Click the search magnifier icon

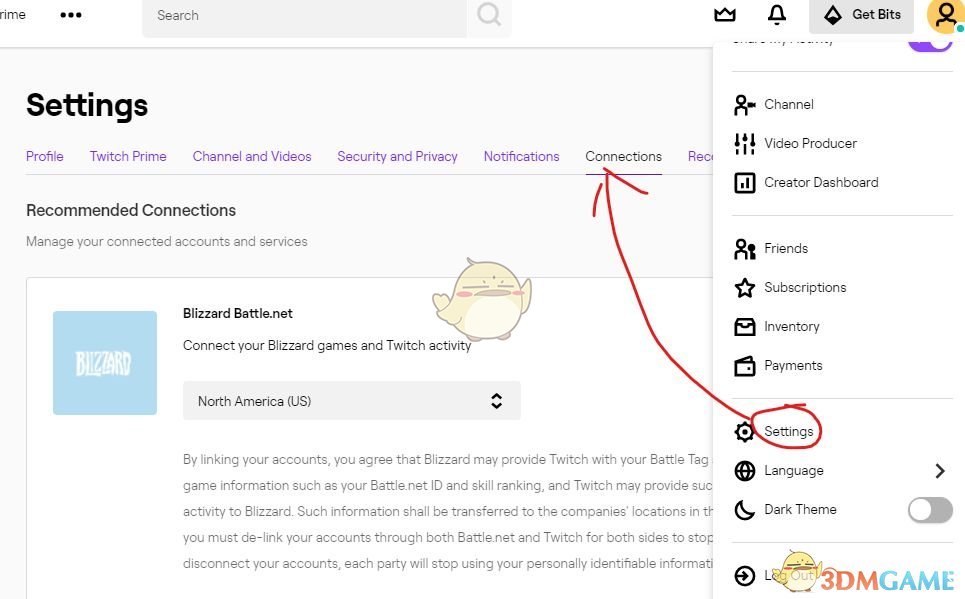pyautogui.click(x=489, y=15)
